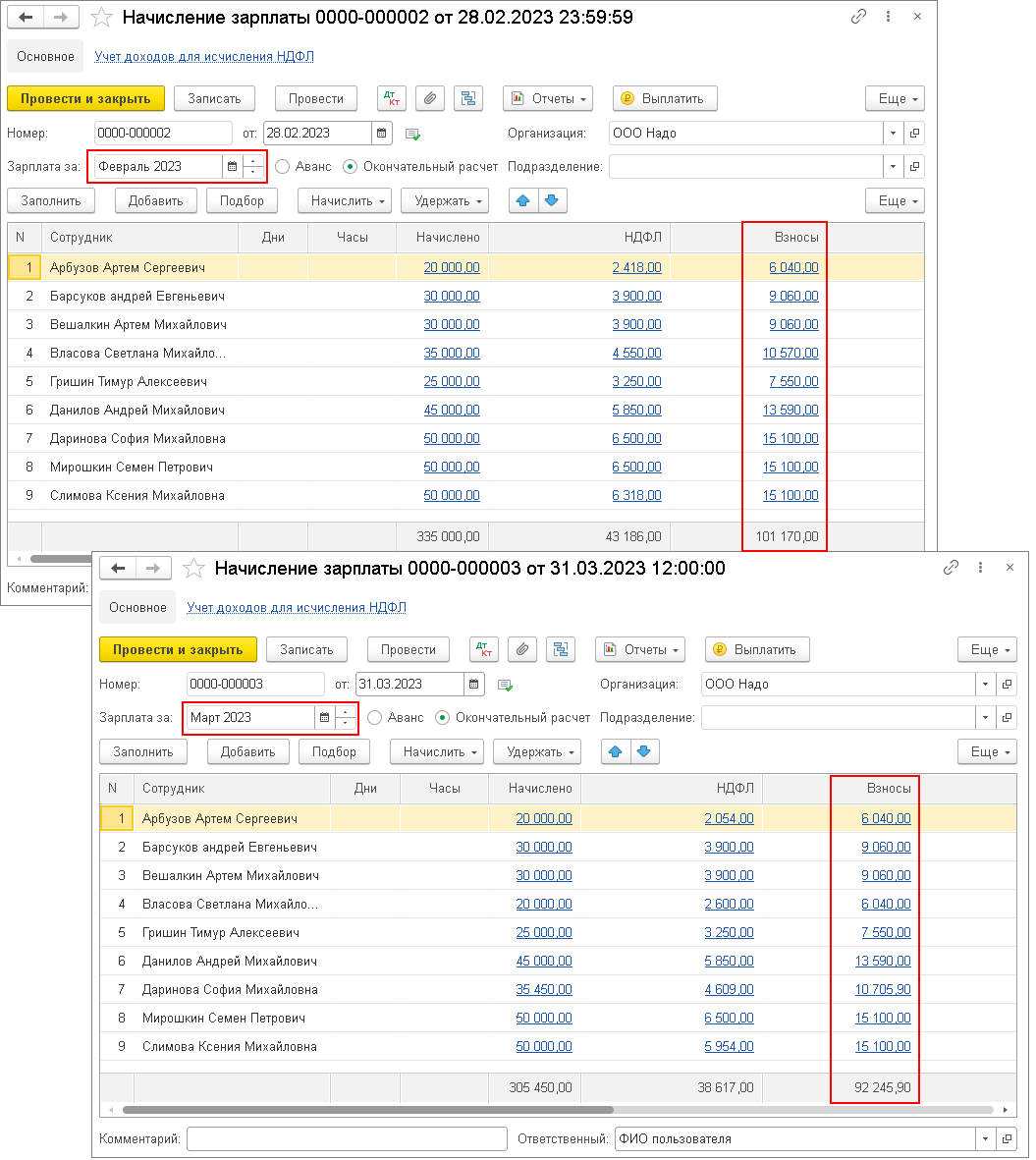Click Номер field 0000-000003
1036x1160 pixels.
[255, 685]
